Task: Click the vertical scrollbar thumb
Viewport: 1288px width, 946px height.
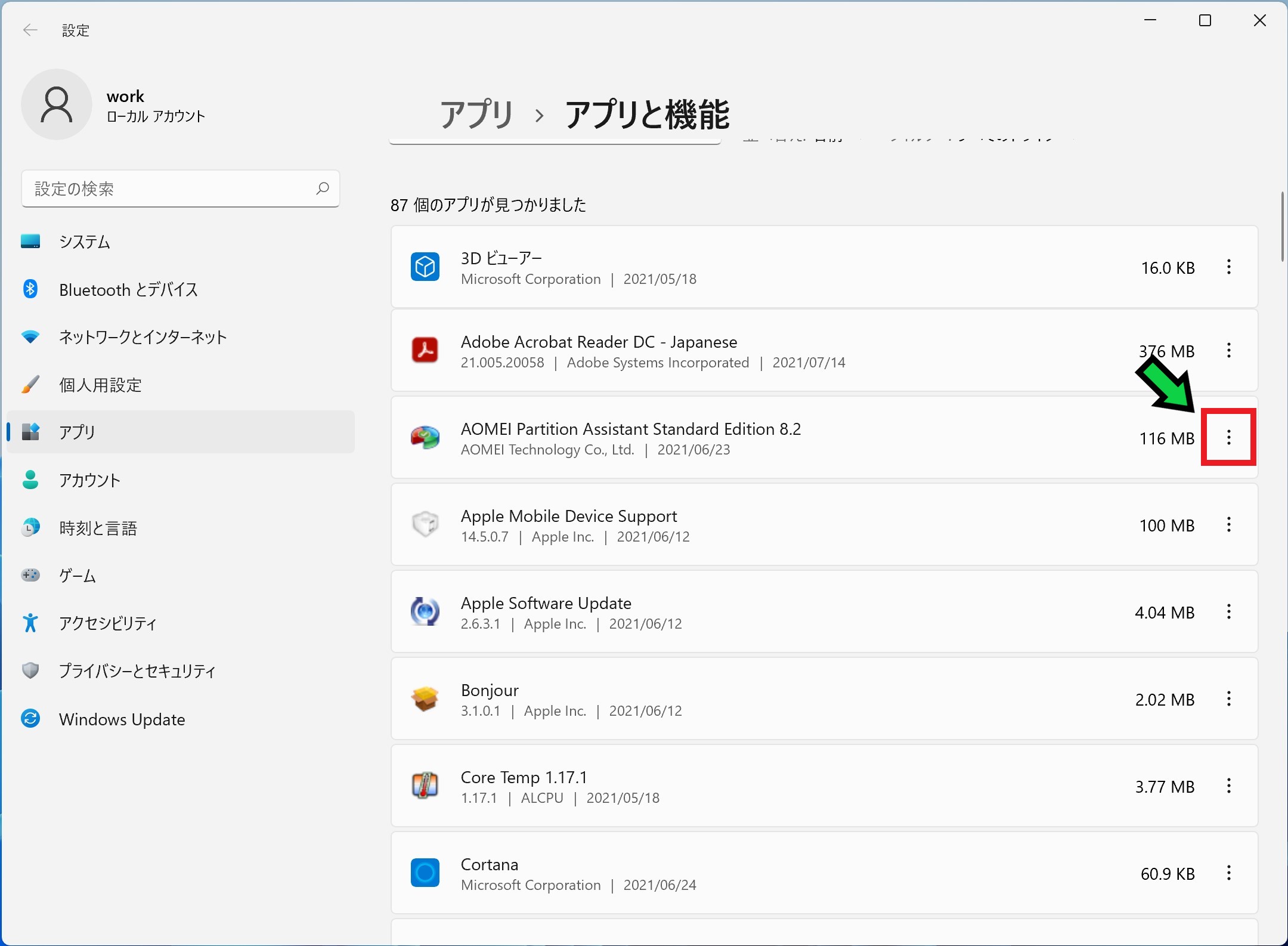Action: (x=1283, y=227)
